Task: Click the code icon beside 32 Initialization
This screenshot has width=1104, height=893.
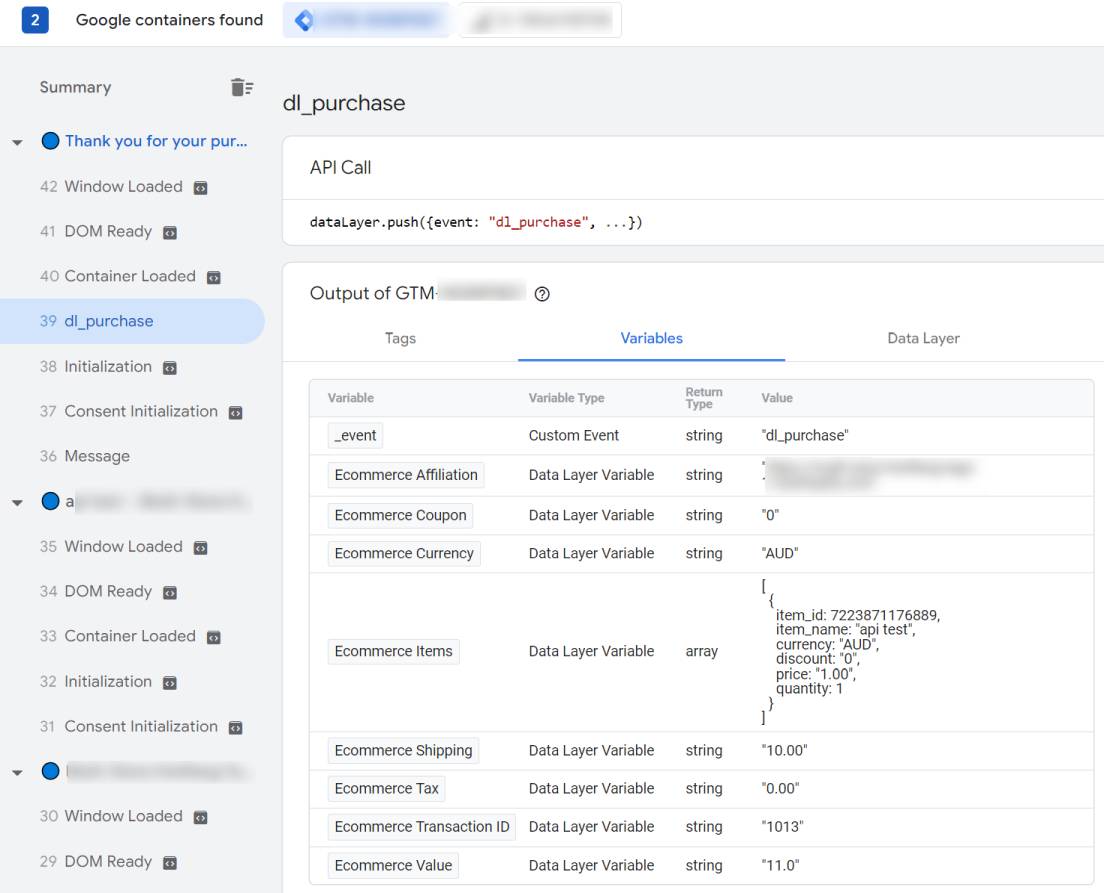Action: [x=170, y=683]
